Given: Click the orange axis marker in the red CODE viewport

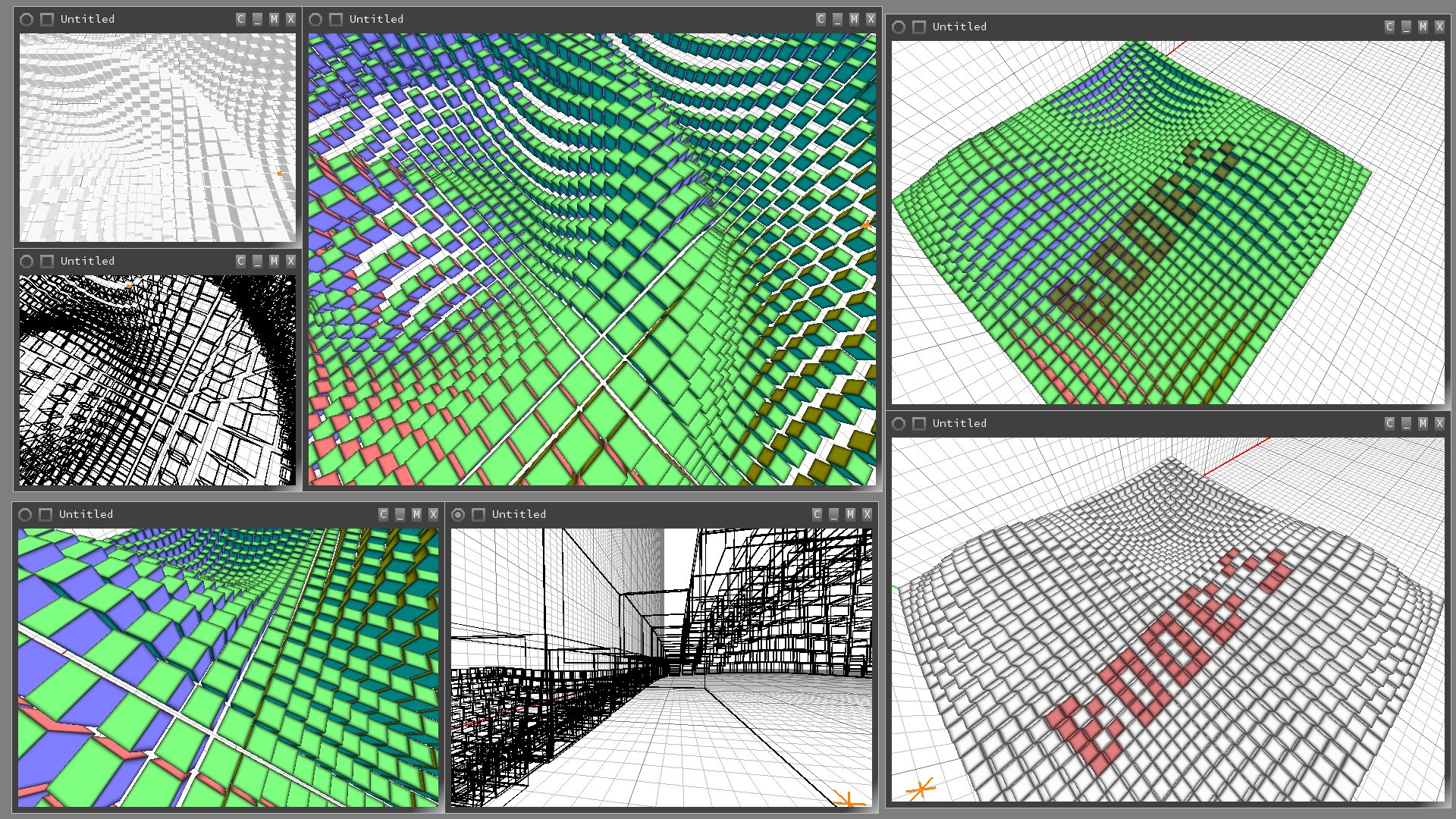Looking at the screenshot, I should coord(920,789).
